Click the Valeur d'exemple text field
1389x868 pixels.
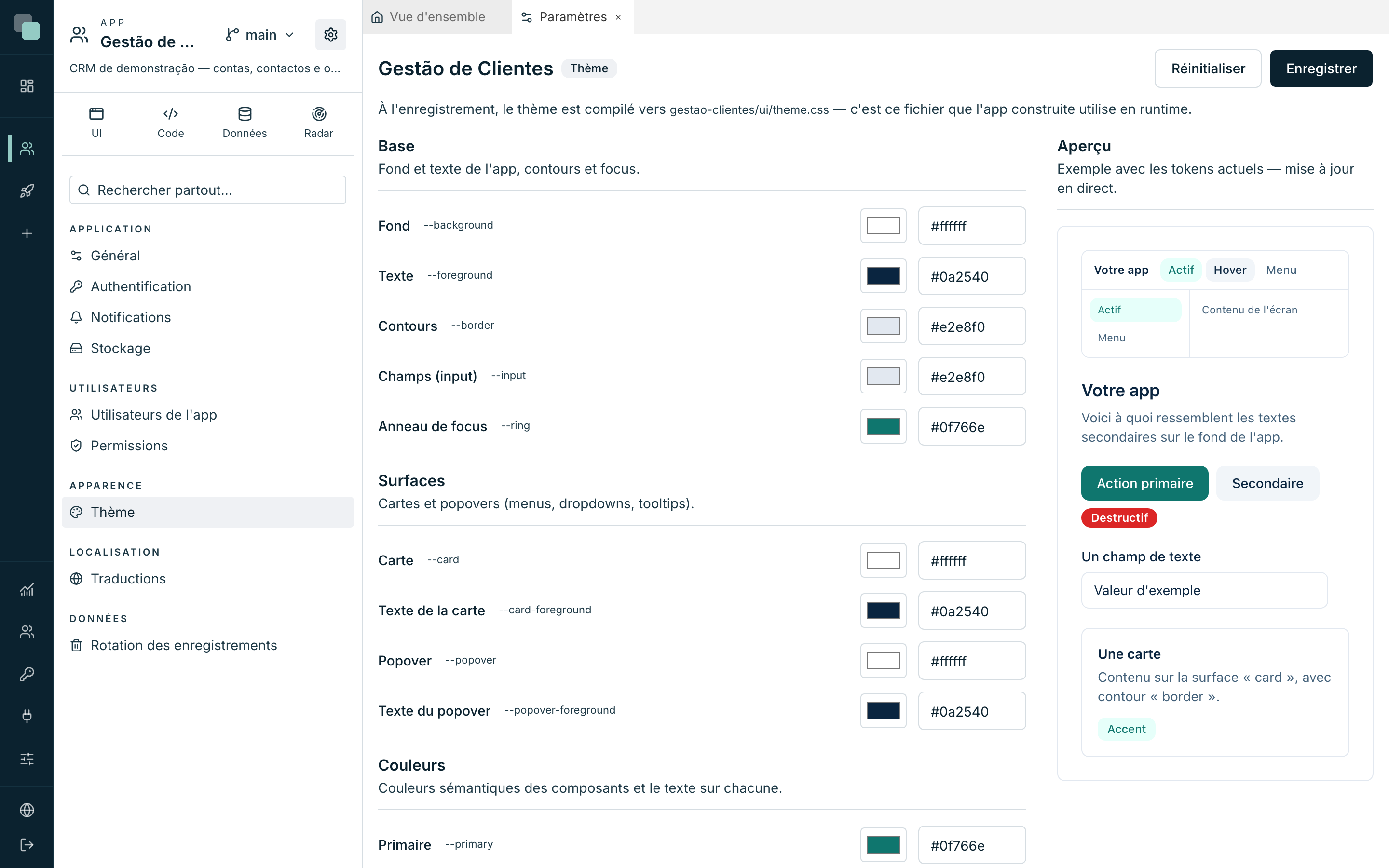click(1204, 590)
